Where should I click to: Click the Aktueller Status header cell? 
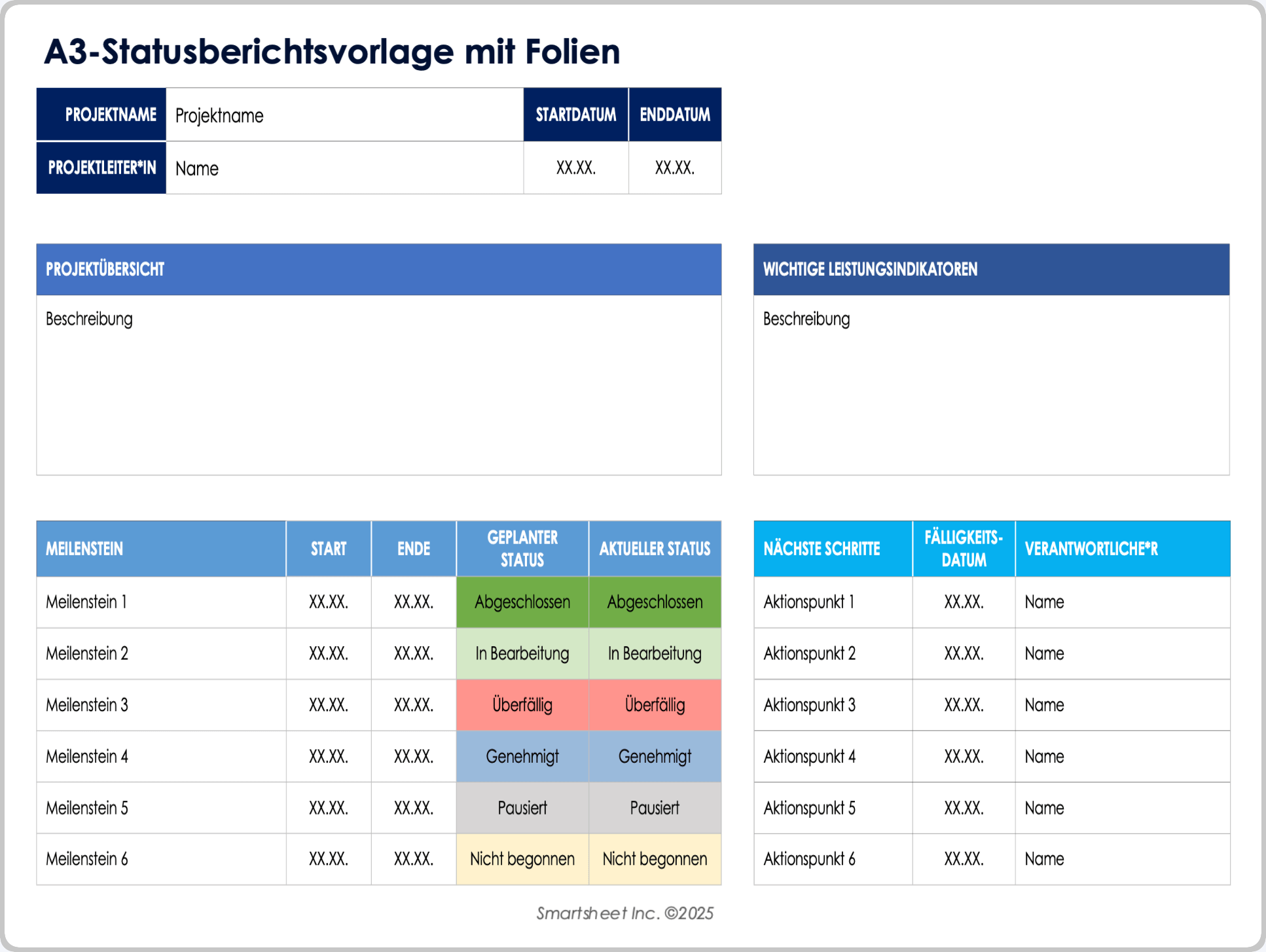pos(655,549)
